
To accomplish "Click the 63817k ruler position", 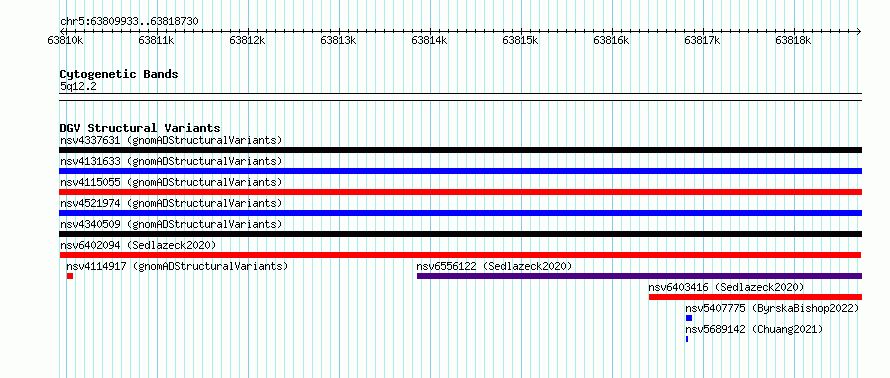I will coord(703,40).
